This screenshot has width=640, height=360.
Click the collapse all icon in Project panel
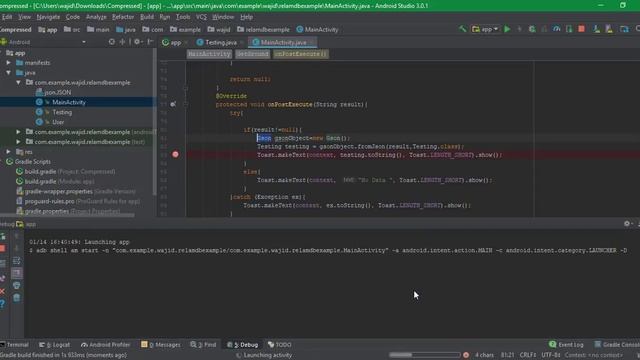coord(122,42)
